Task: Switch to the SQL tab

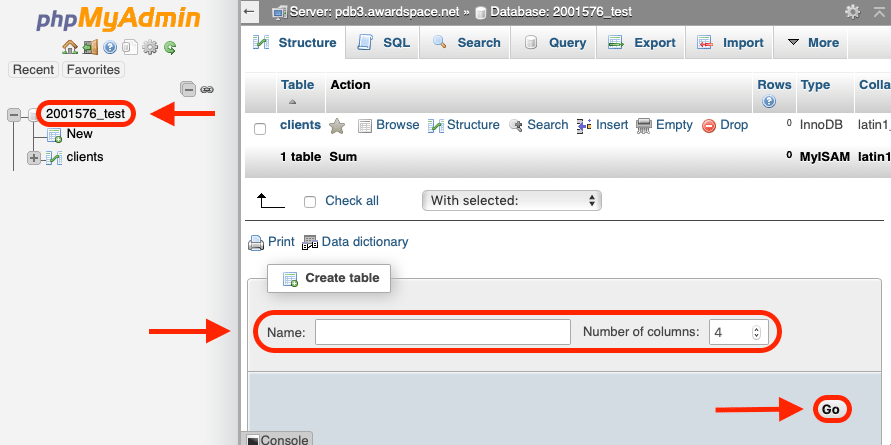Action: (384, 43)
